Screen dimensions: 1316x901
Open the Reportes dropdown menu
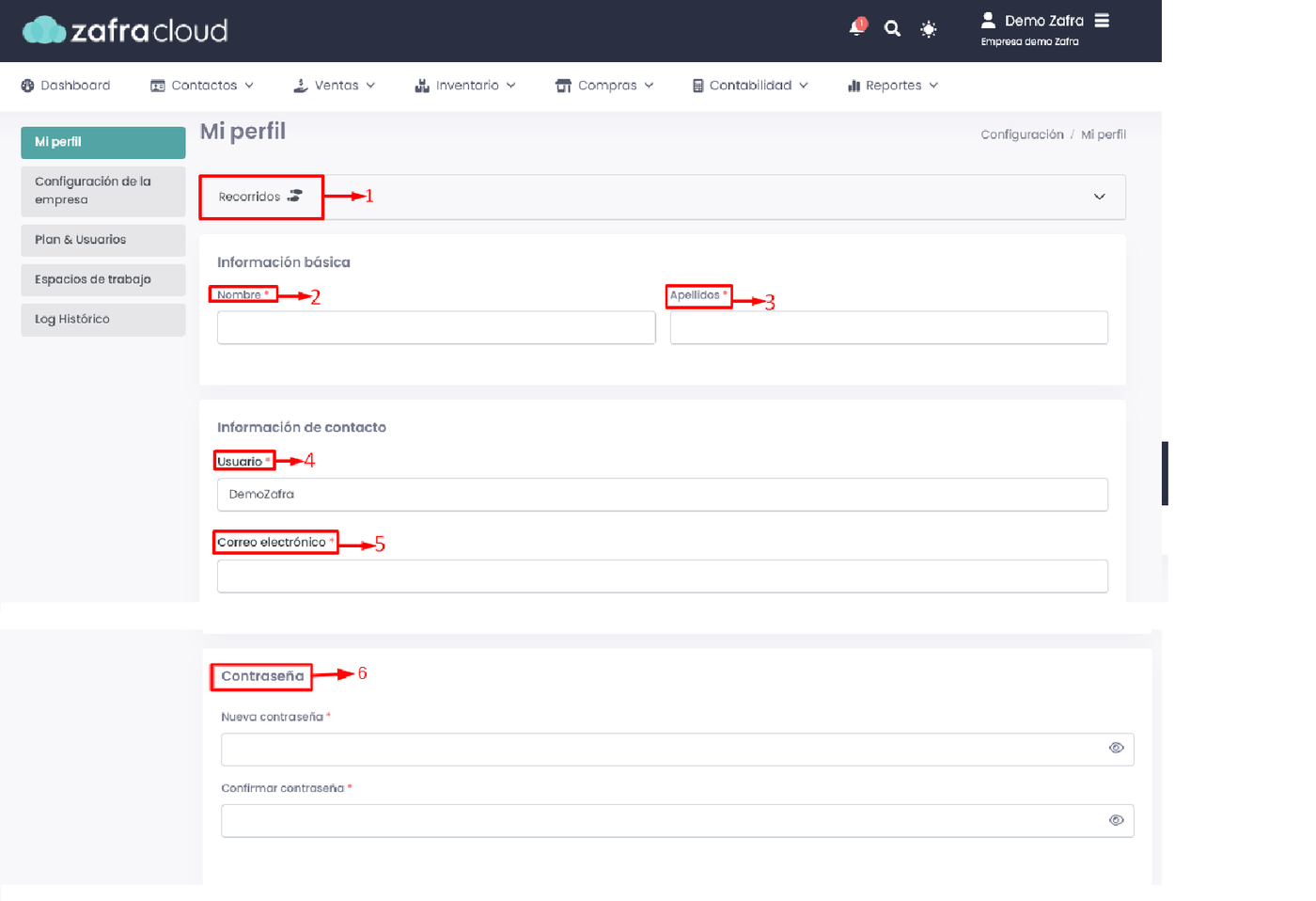coord(893,86)
